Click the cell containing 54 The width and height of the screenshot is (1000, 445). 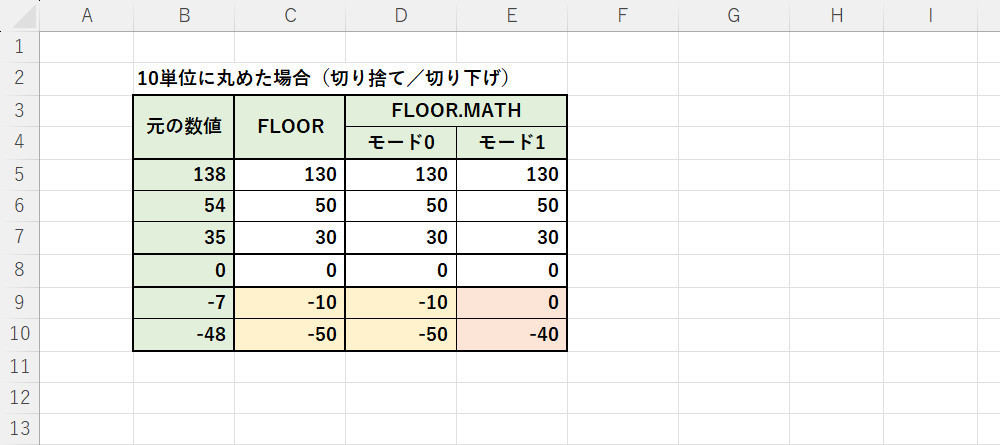[184, 206]
